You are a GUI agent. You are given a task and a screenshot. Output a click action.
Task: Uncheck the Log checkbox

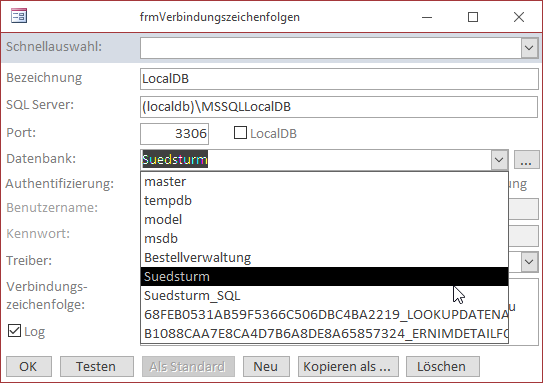[14, 331]
